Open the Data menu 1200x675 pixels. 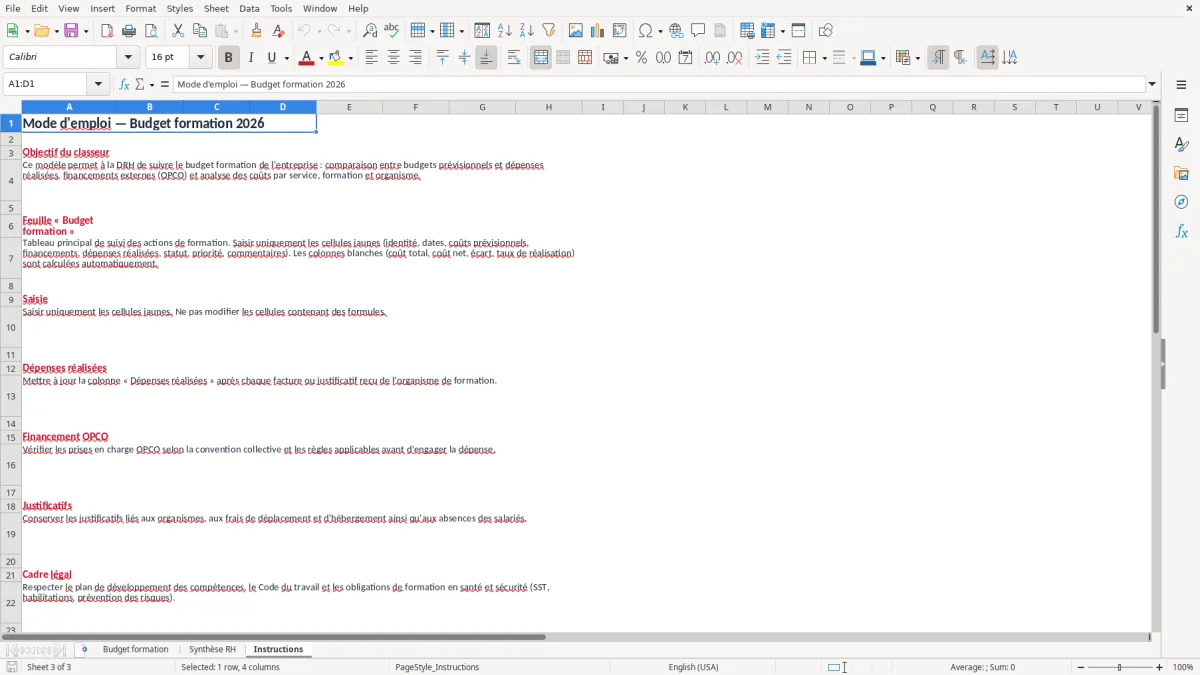point(249,8)
